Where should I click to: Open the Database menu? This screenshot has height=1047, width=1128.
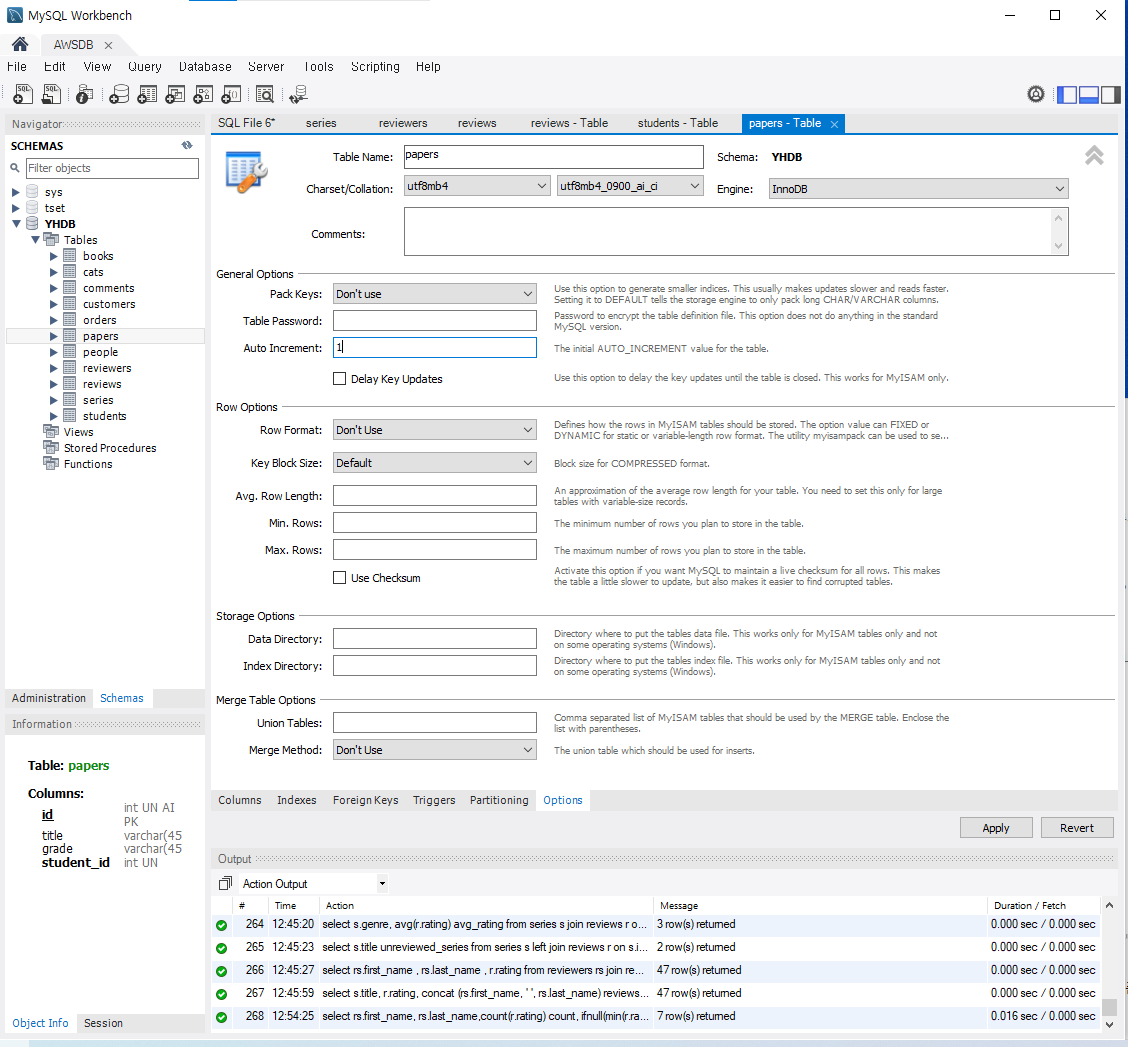click(205, 66)
